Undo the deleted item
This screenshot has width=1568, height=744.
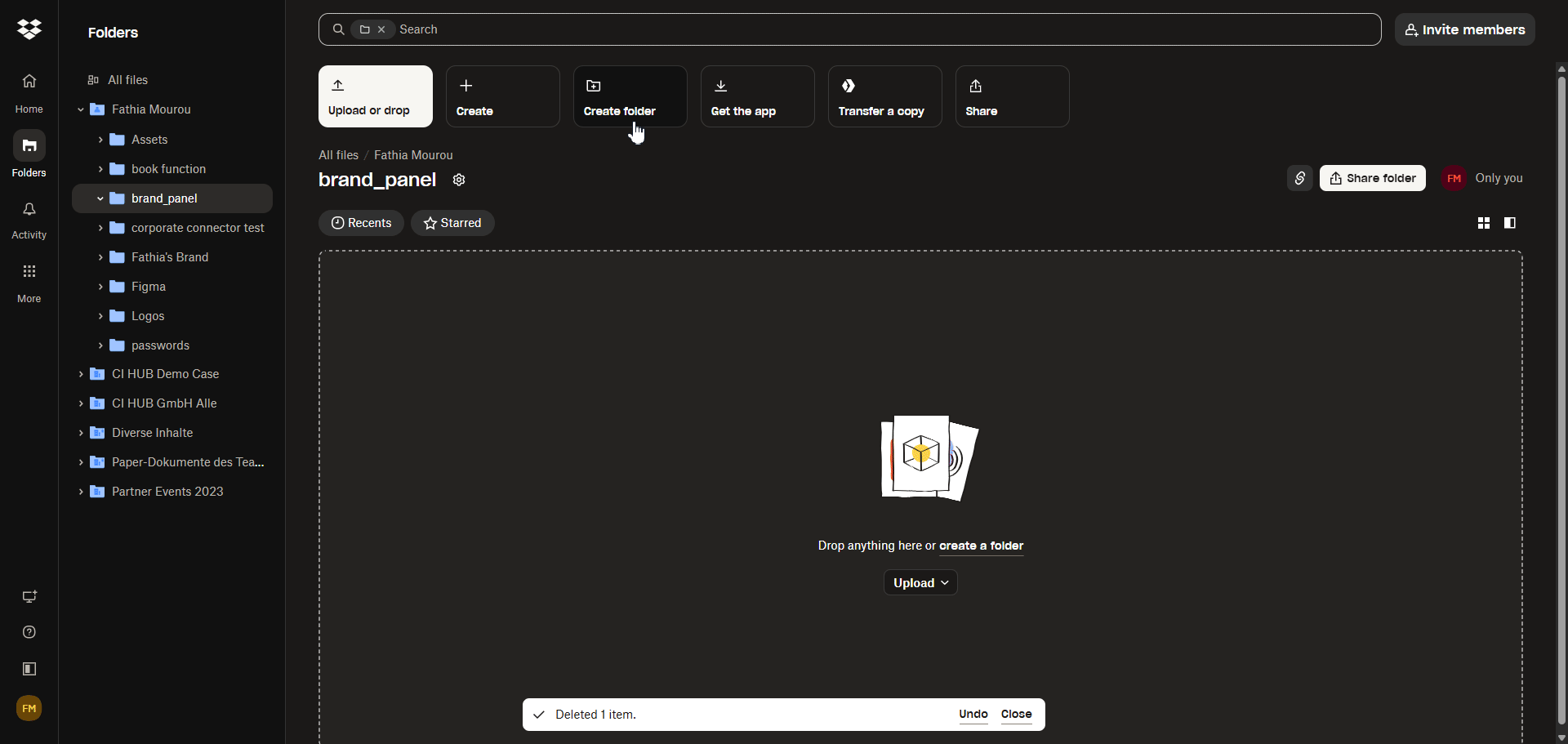point(973,714)
